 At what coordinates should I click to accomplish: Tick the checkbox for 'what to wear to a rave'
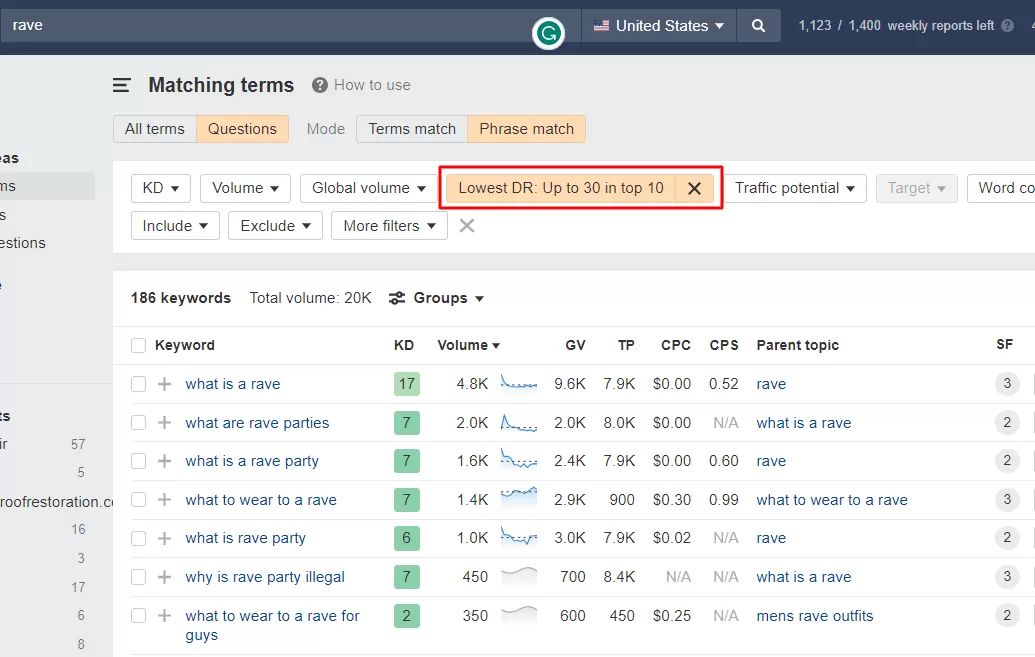[x=139, y=500]
